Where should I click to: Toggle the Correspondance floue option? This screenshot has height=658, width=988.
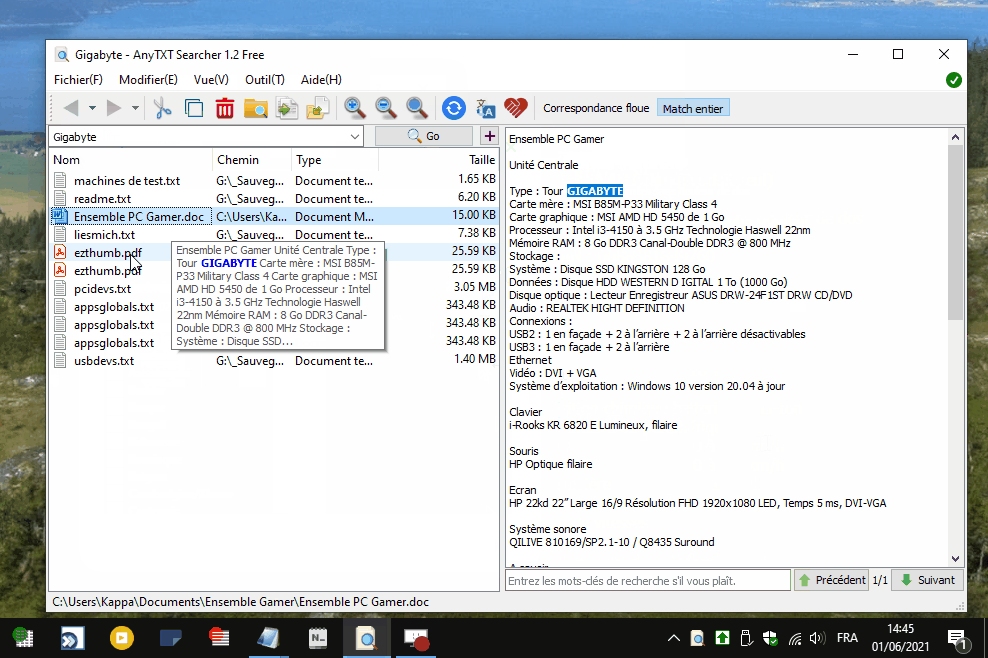596,108
